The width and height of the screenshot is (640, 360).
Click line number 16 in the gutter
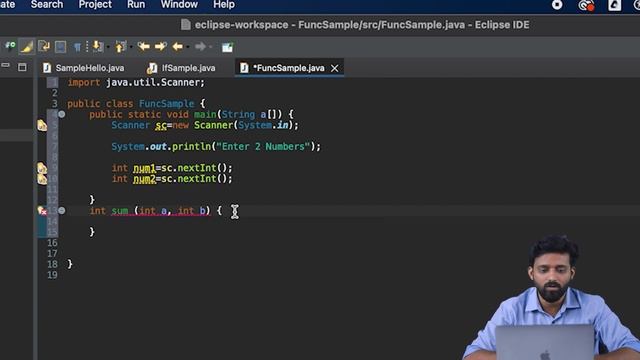click(x=52, y=243)
